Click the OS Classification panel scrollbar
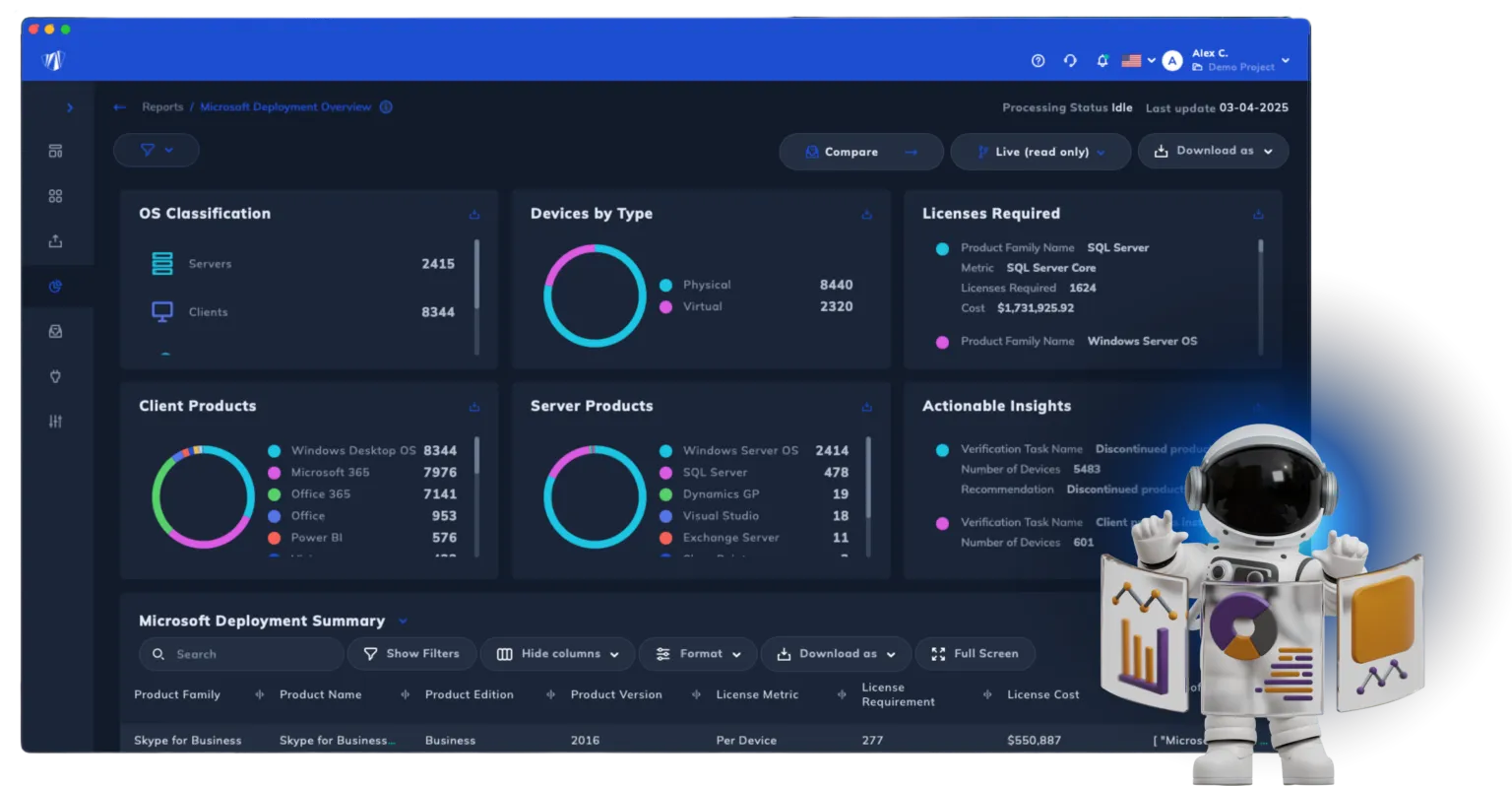 coord(477,276)
